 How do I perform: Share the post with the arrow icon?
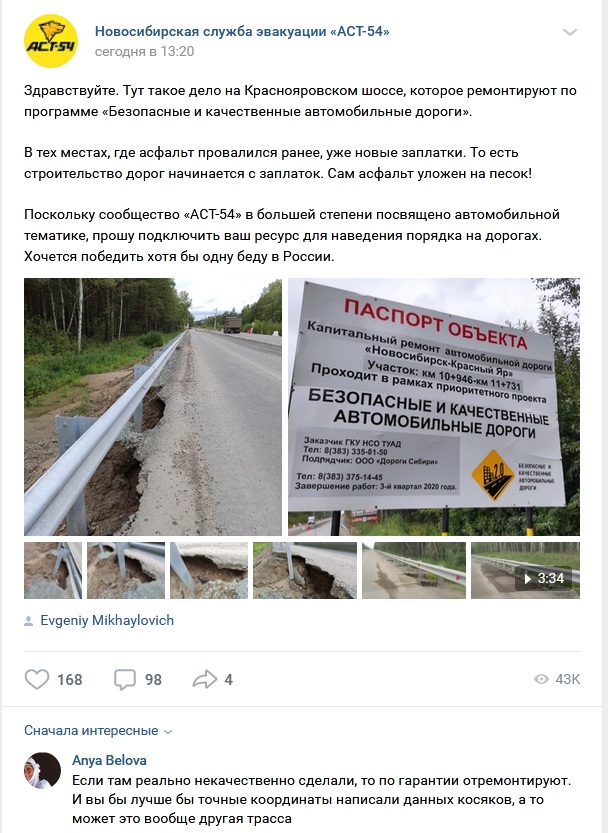[x=205, y=679]
